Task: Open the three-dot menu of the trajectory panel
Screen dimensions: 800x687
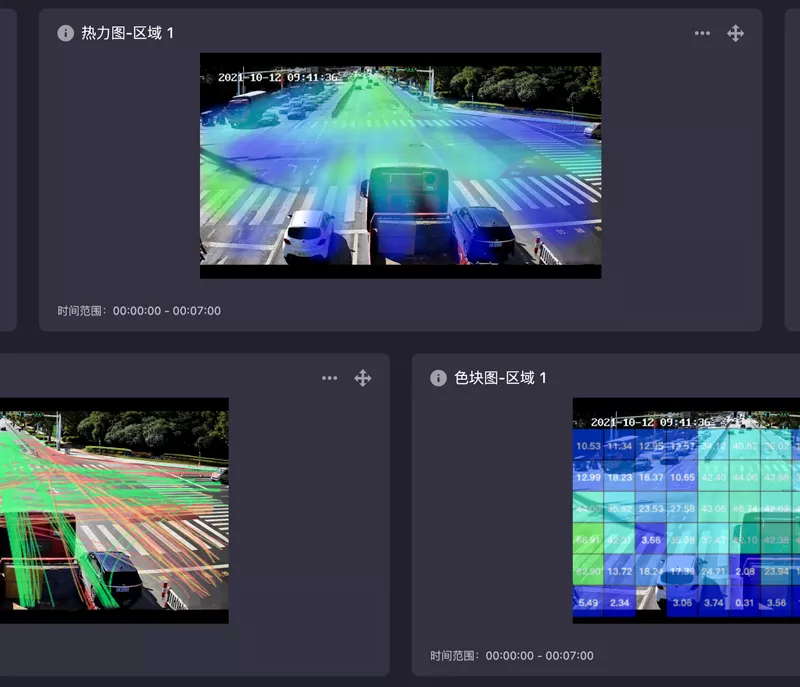Action: pyautogui.click(x=330, y=378)
